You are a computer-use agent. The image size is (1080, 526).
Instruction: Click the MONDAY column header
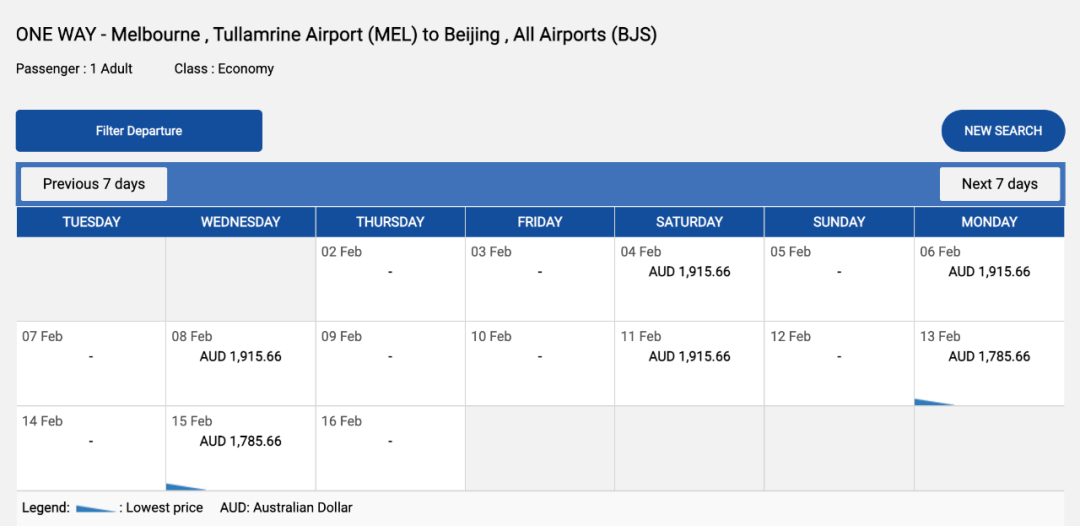(x=988, y=222)
